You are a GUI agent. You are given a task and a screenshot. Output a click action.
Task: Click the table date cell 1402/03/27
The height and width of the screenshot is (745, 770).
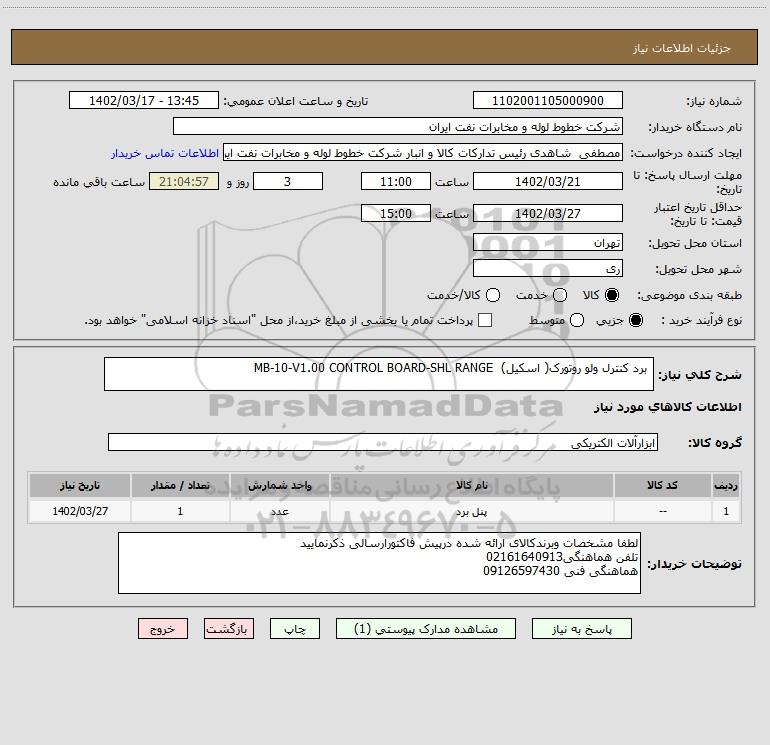tap(80, 512)
